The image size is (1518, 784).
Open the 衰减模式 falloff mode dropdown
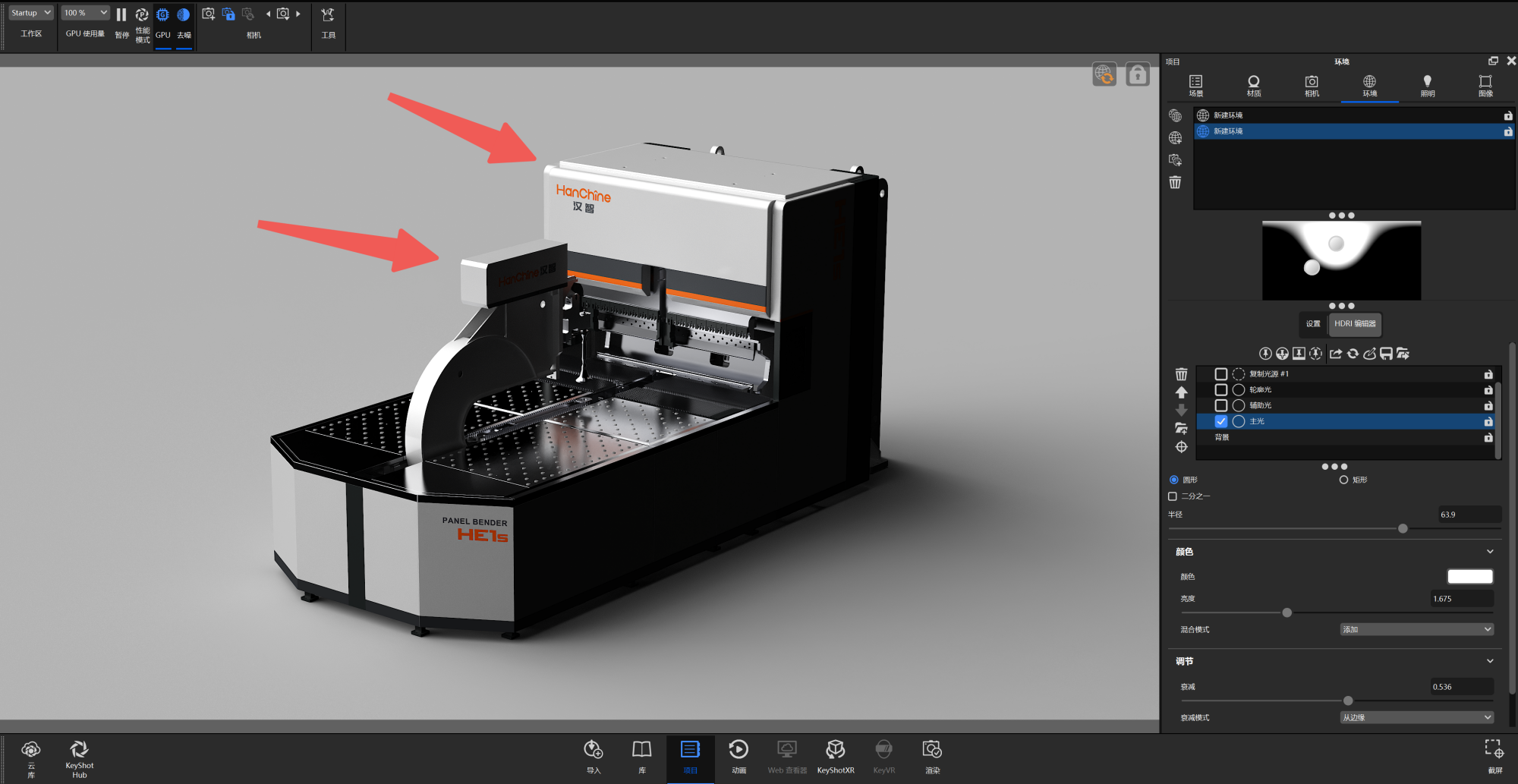(x=1416, y=717)
